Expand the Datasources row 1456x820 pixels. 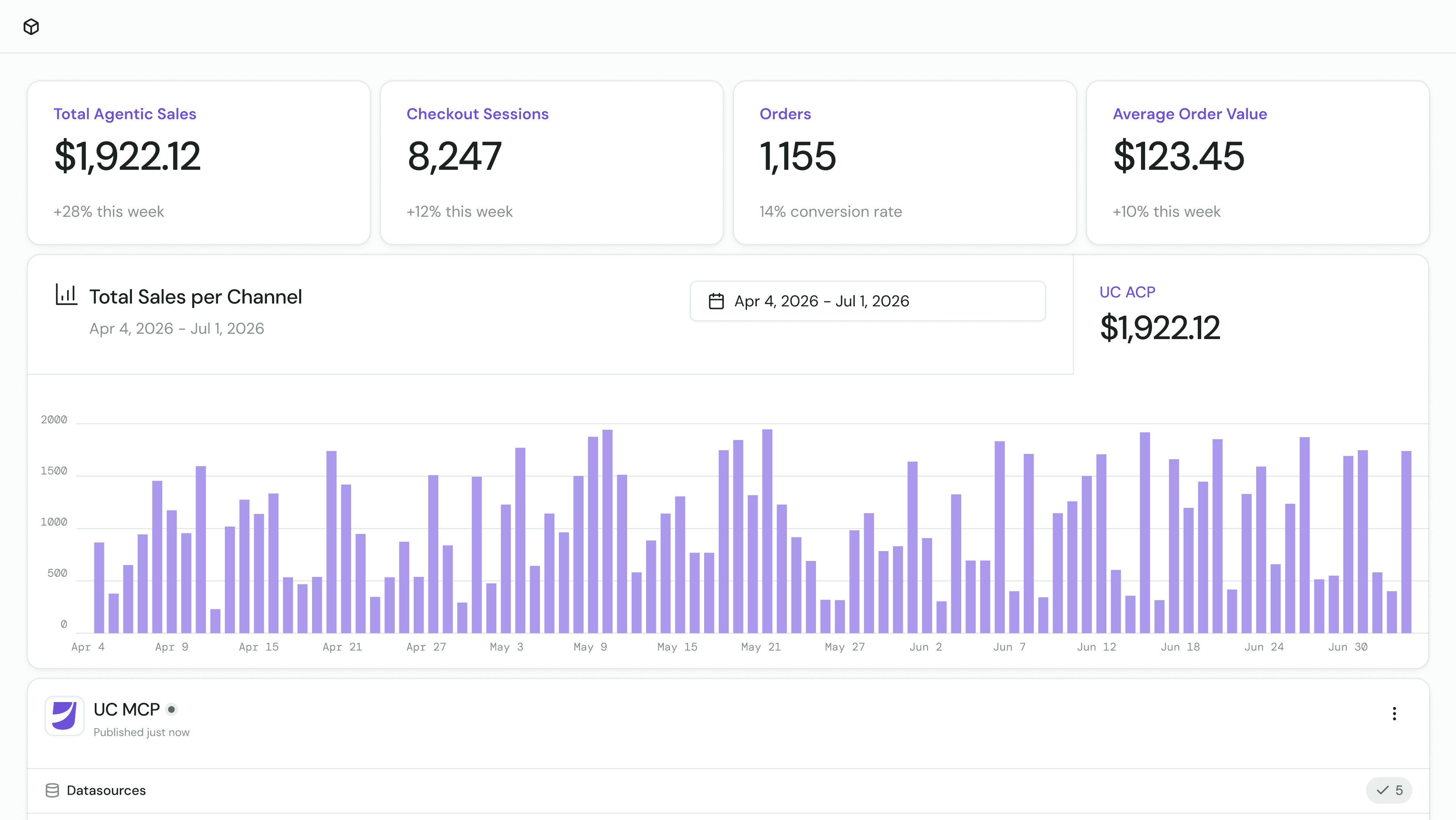pos(728,790)
